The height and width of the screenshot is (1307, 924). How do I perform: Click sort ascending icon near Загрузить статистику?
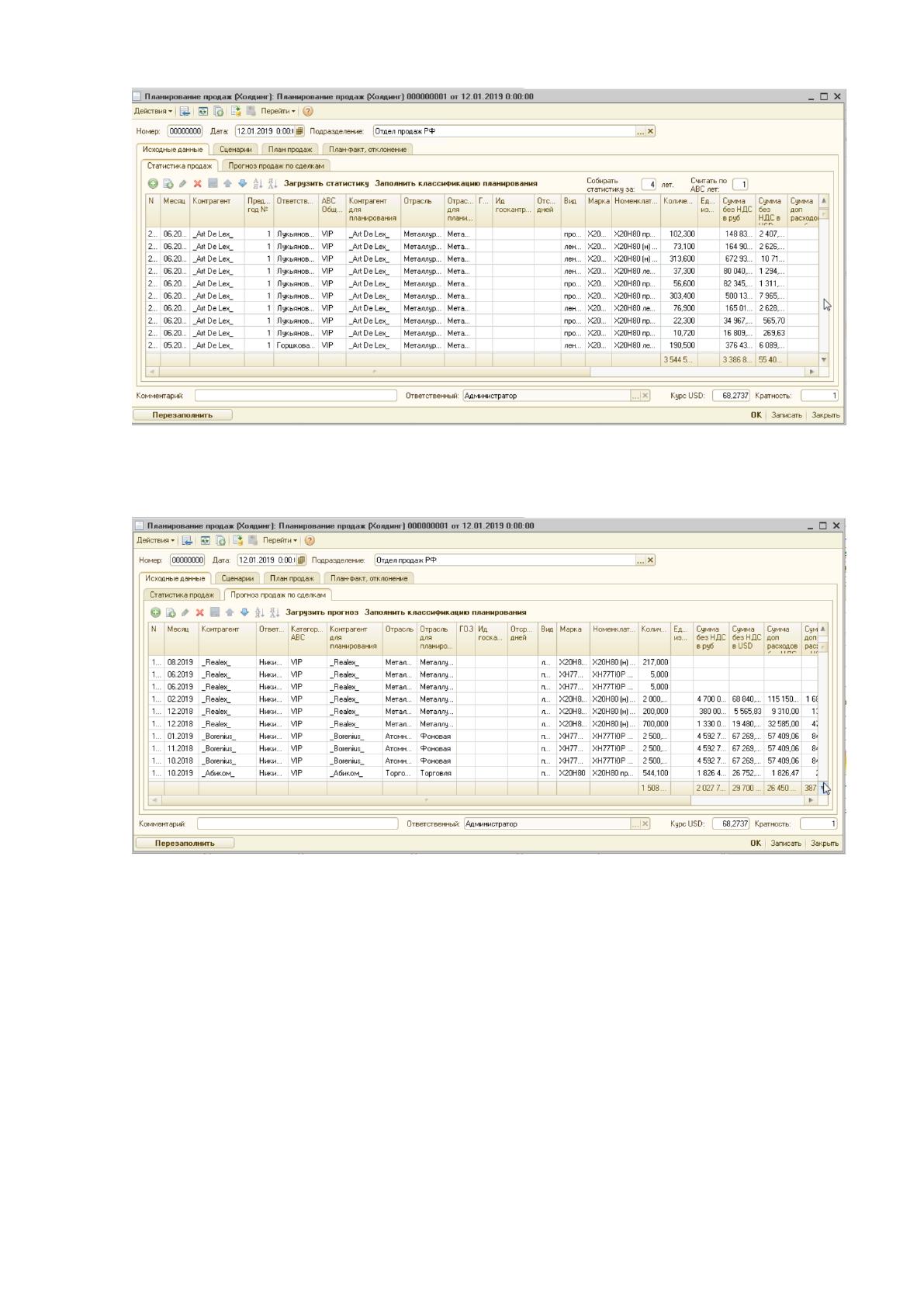tap(258, 184)
